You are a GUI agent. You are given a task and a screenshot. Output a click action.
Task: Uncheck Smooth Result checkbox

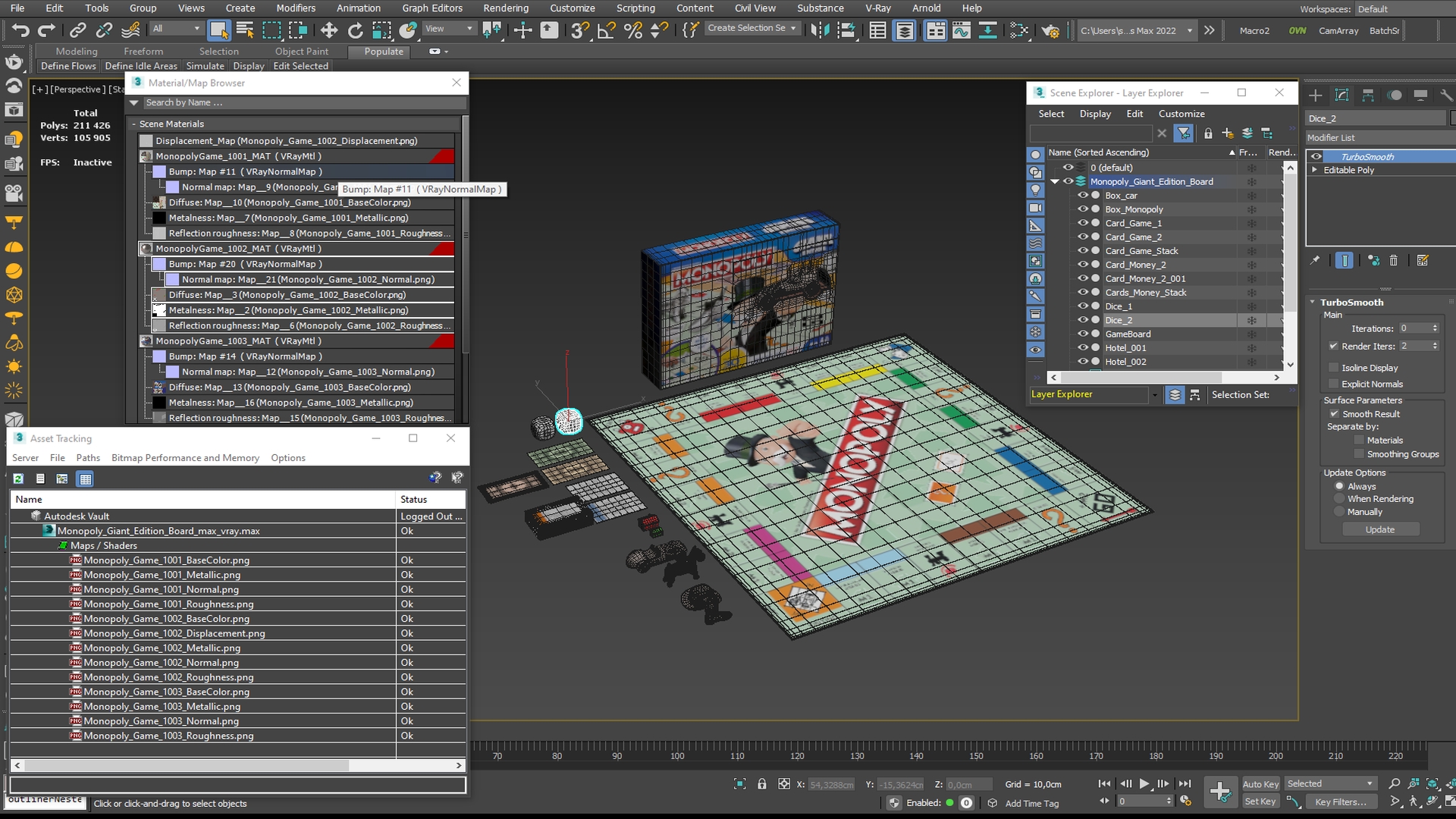(1334, 414)
